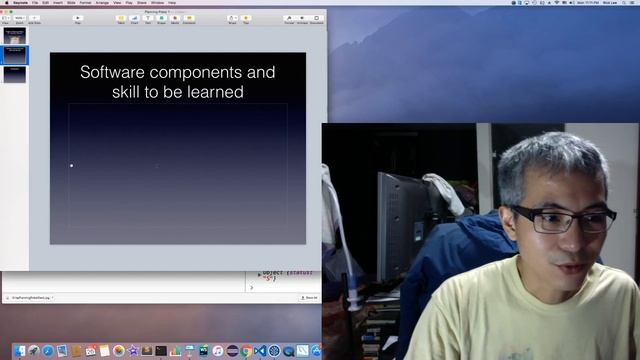The width and height of the screenshot is (640, 360).
Task: Expand the Object entry in browser console
Action: (259, 275)
